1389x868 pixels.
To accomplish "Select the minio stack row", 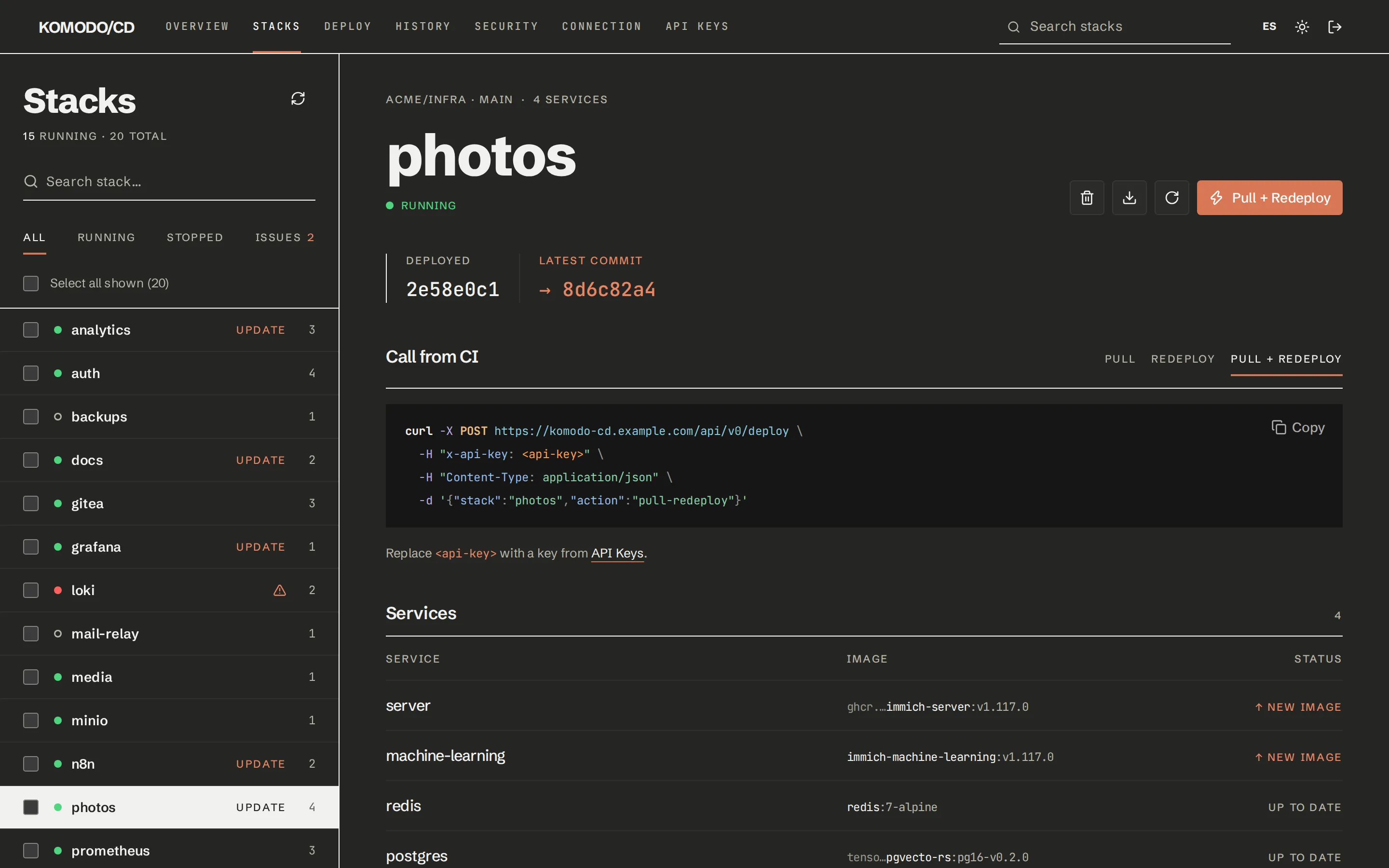I will point(169,720).
